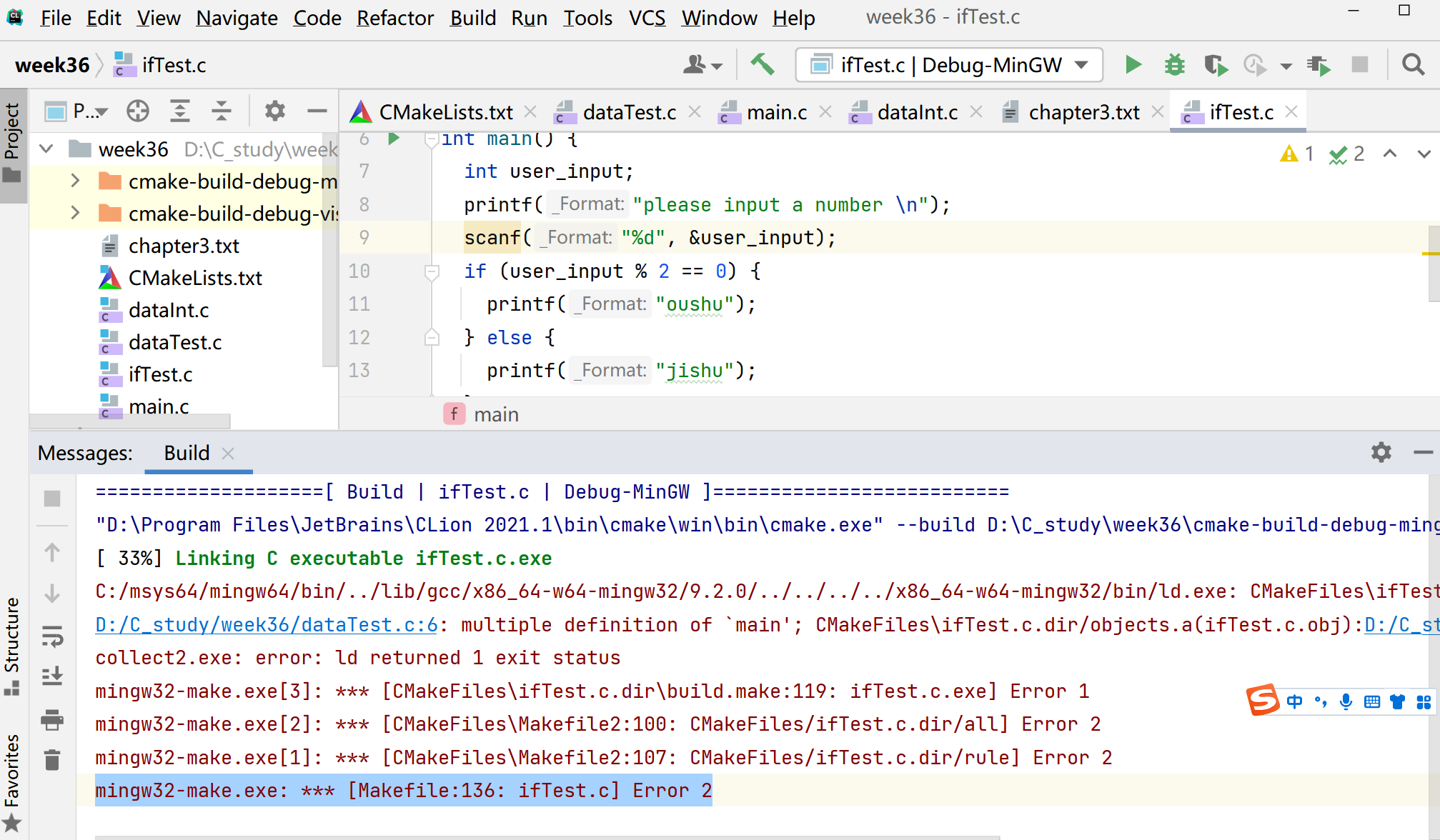Open Messages panel settings gear
1440x840 pixels.
coord(1381,452)
